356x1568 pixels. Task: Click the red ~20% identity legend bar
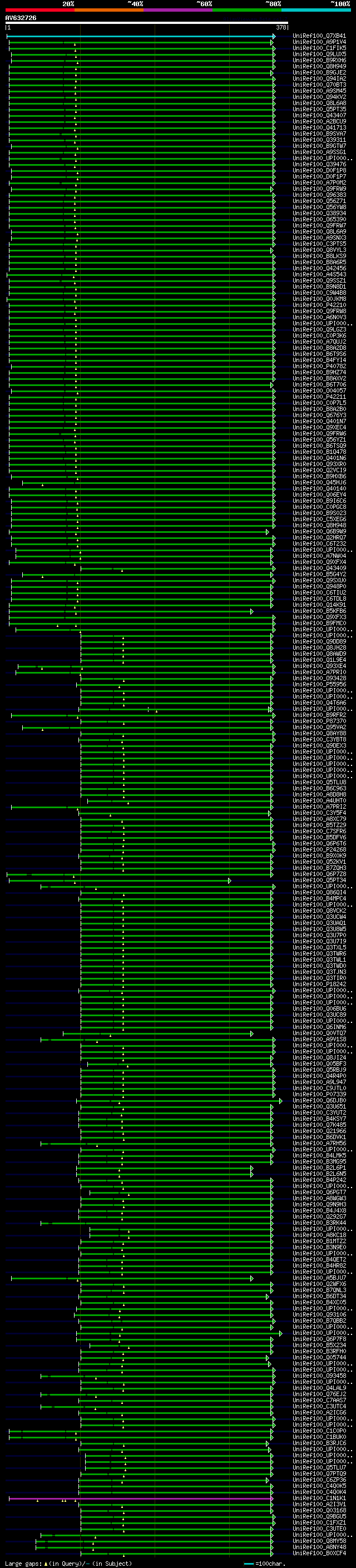pos(39,10)
